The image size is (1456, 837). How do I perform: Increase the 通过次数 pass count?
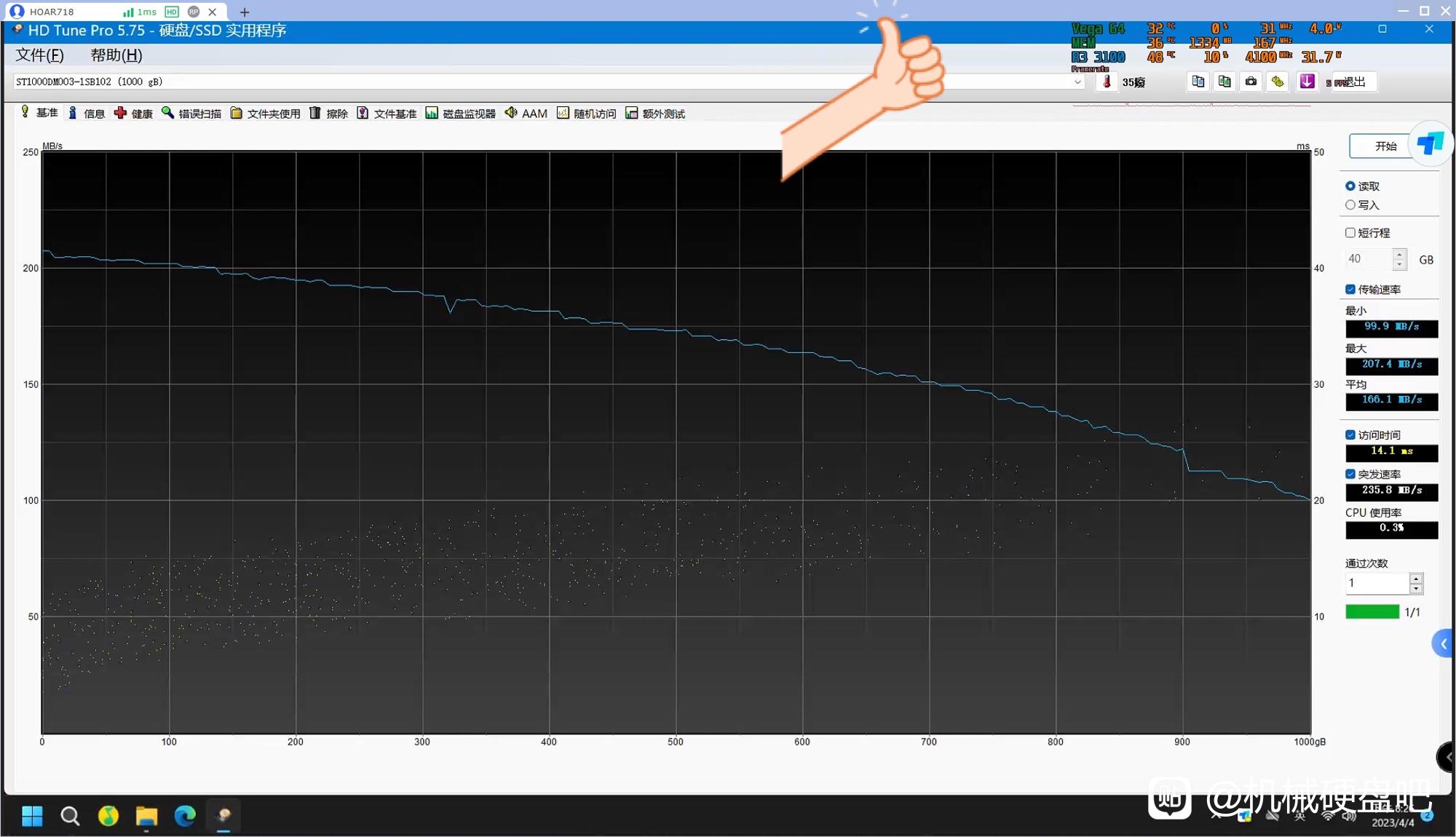pyautogui.click(x=1416, y=579)
